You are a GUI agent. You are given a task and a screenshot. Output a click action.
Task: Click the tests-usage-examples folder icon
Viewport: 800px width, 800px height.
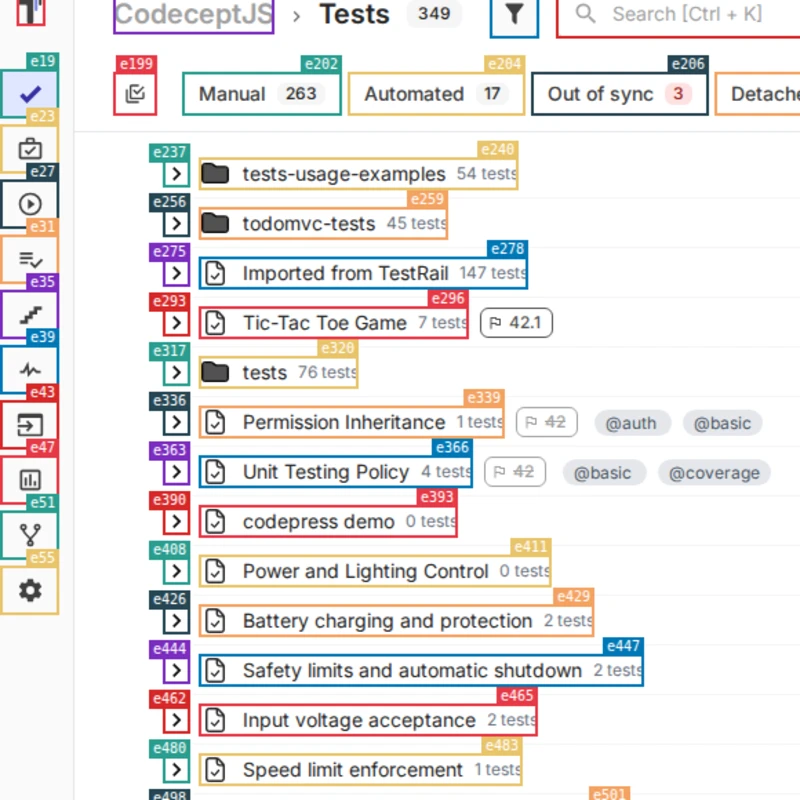click(215, 174)
